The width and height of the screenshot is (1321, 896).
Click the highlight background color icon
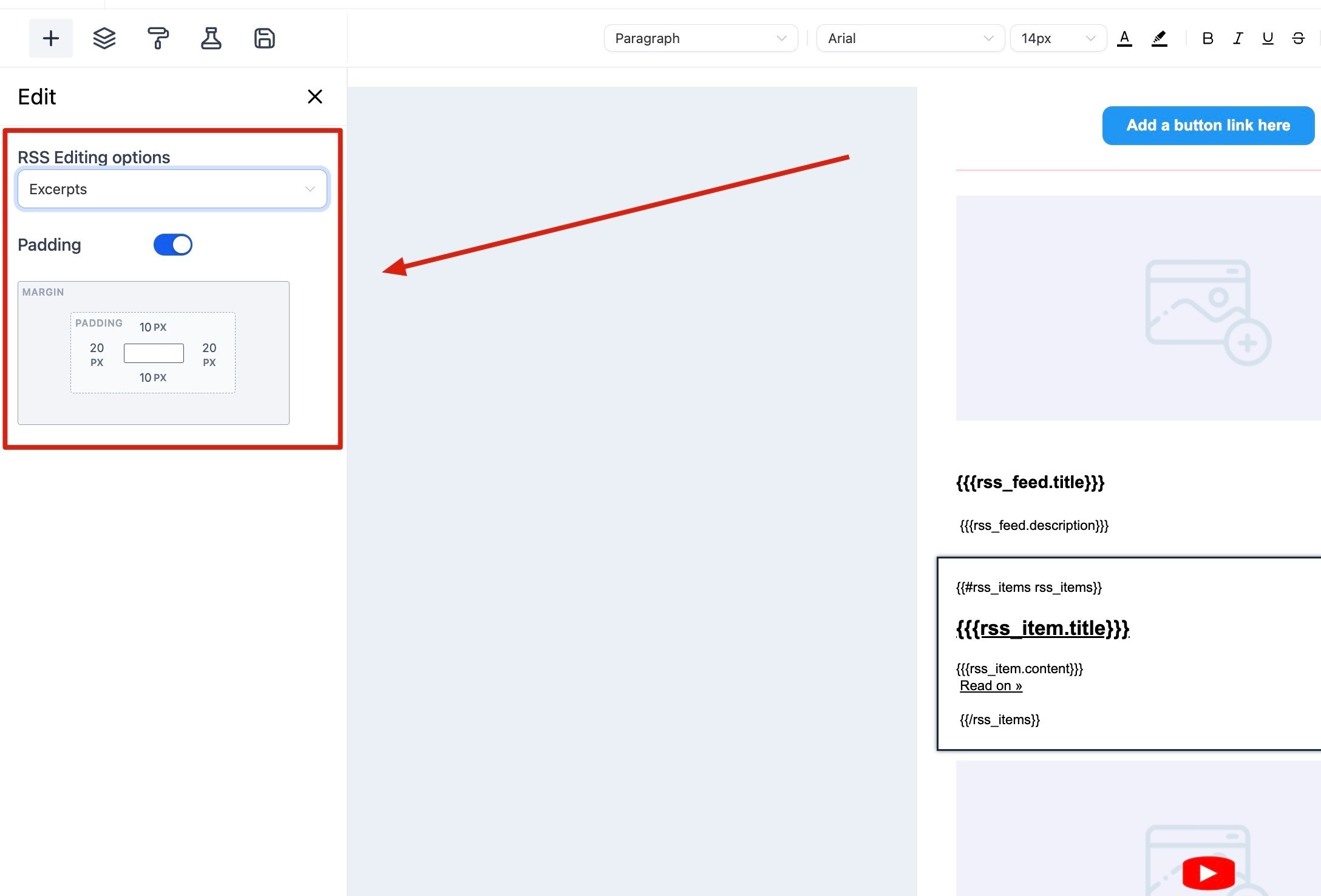pos(1160,38)
